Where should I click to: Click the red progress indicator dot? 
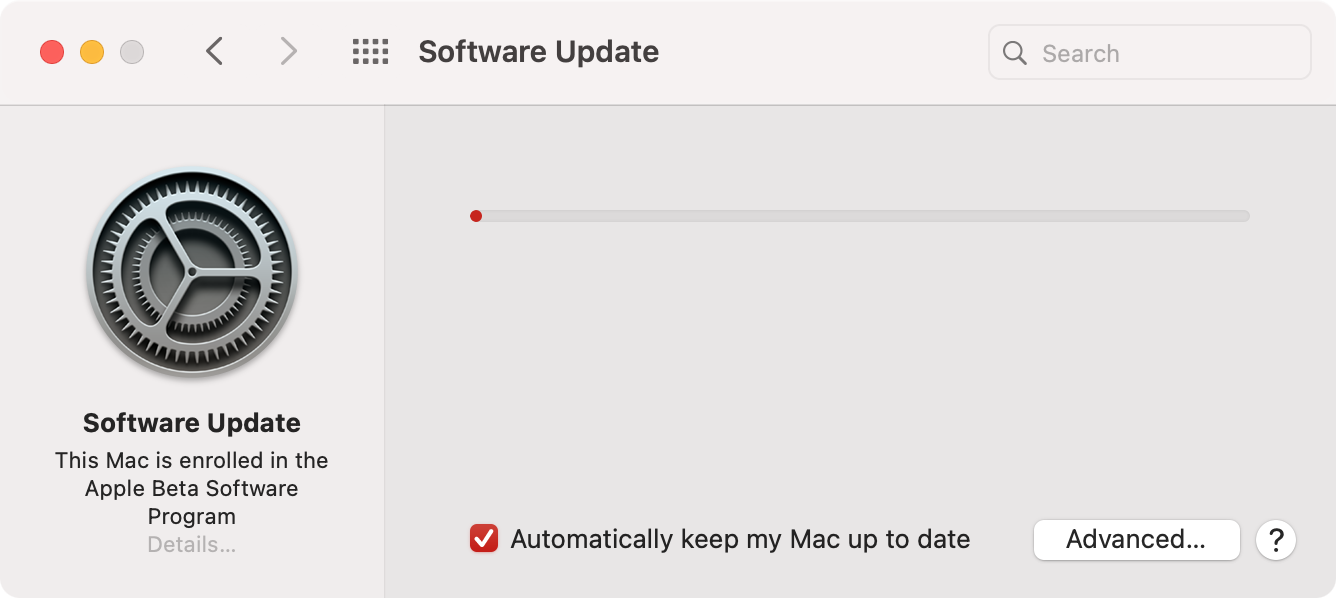pos(476,216)
